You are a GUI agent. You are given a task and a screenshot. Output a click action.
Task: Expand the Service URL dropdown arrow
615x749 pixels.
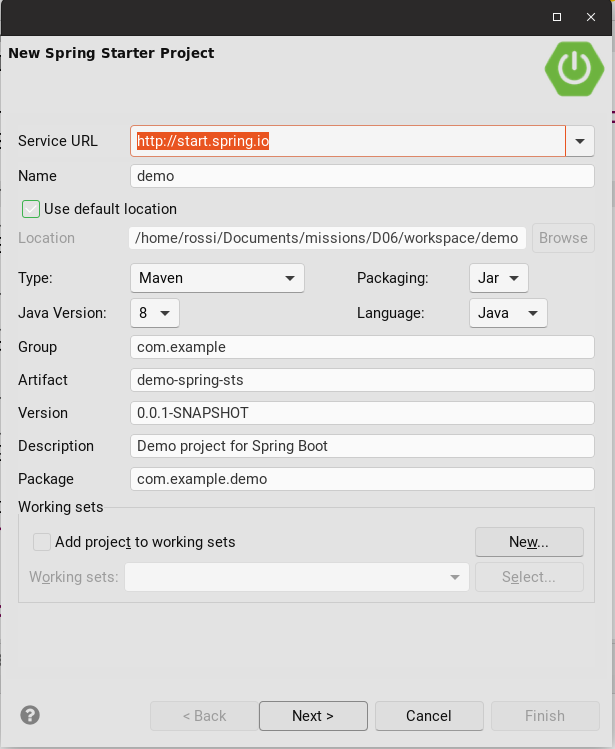pos(580,142)
